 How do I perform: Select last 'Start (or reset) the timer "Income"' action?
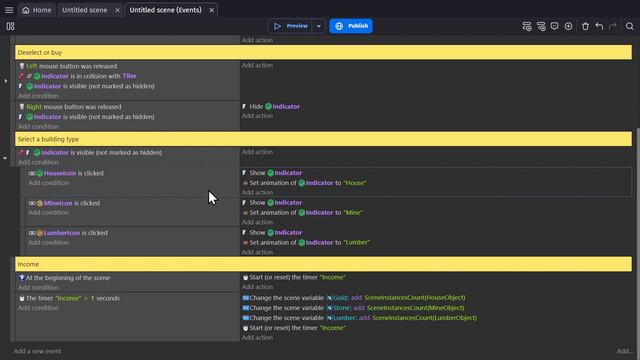point(294,328)
